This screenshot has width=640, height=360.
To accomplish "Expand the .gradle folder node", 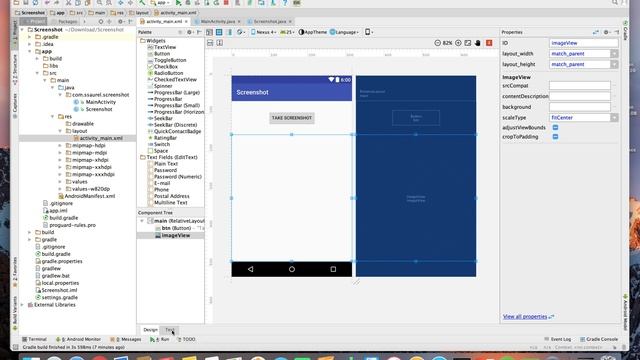I will pos(30,37).
